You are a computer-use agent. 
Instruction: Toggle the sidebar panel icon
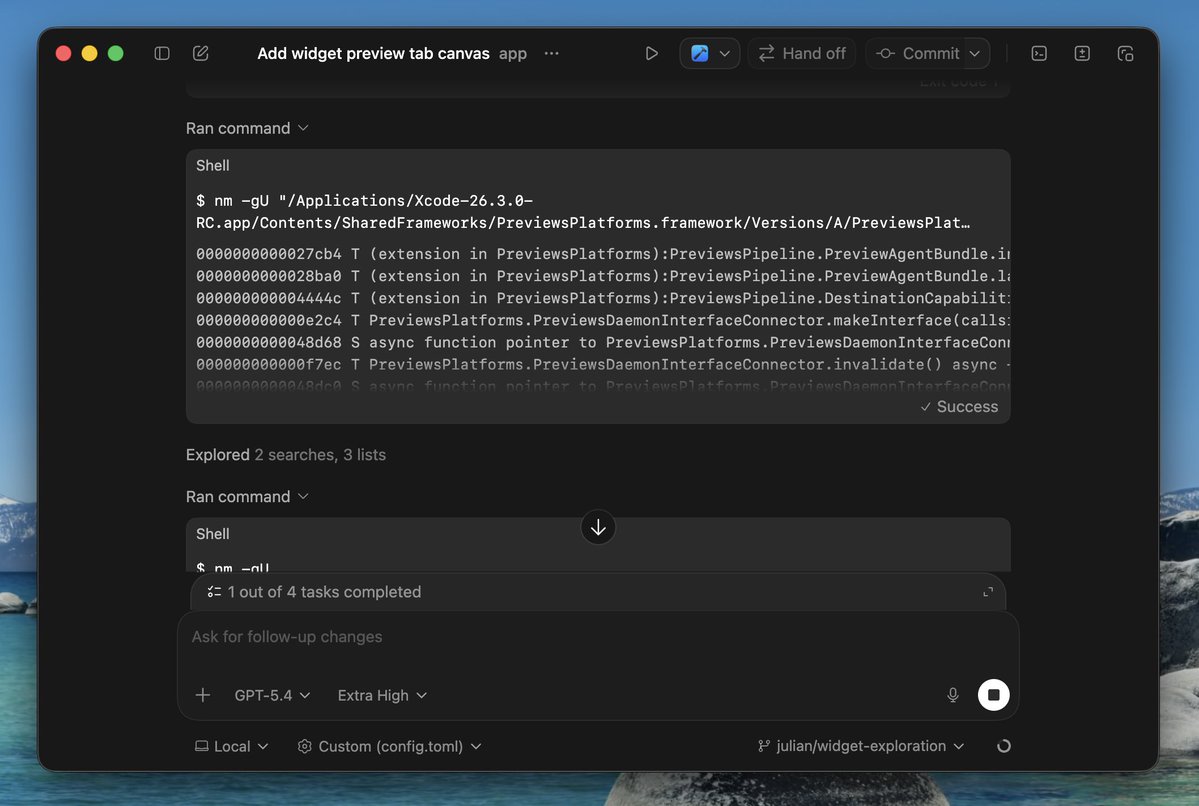point(161,54)
